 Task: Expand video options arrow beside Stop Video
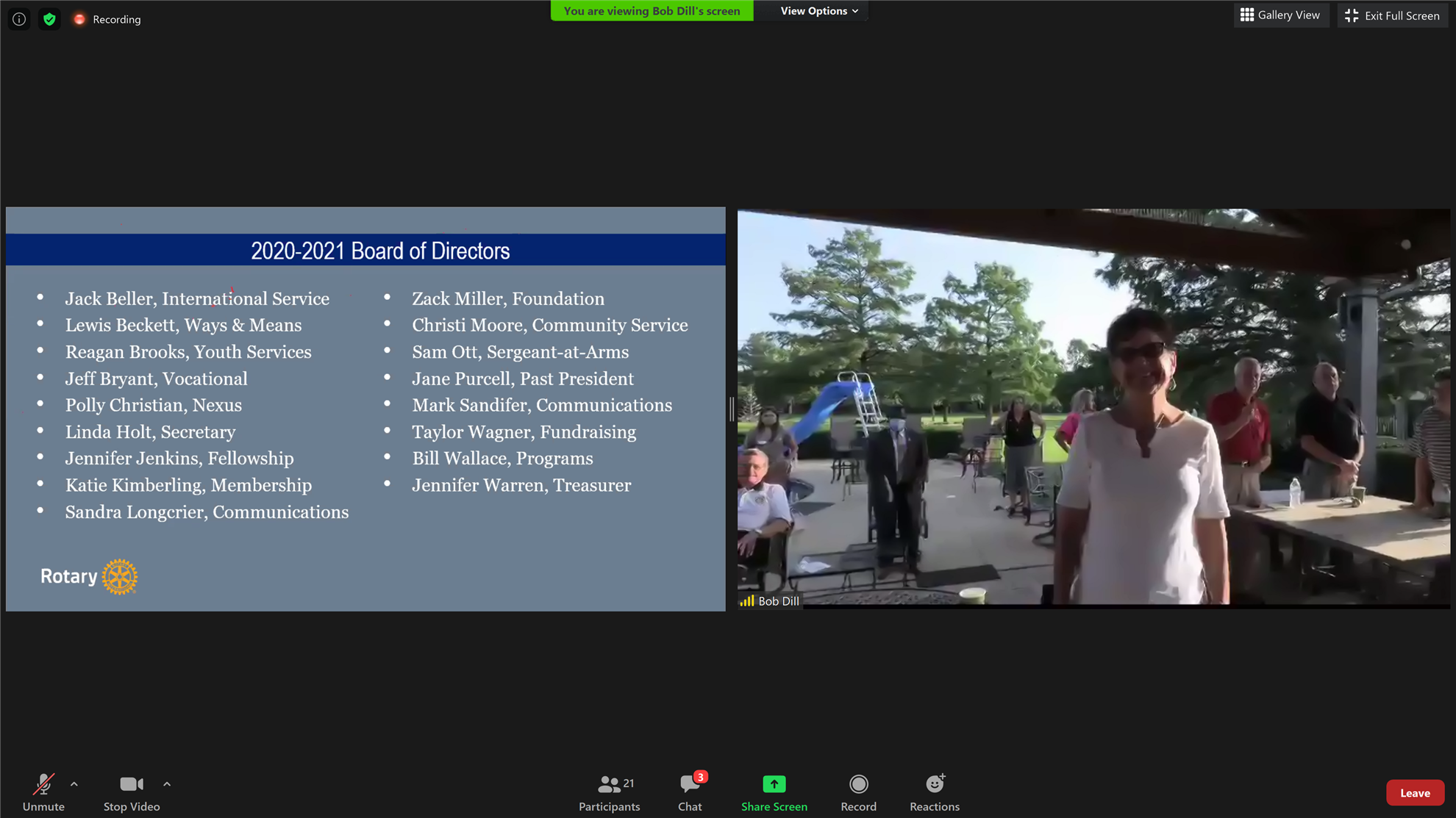coord(167,784)
